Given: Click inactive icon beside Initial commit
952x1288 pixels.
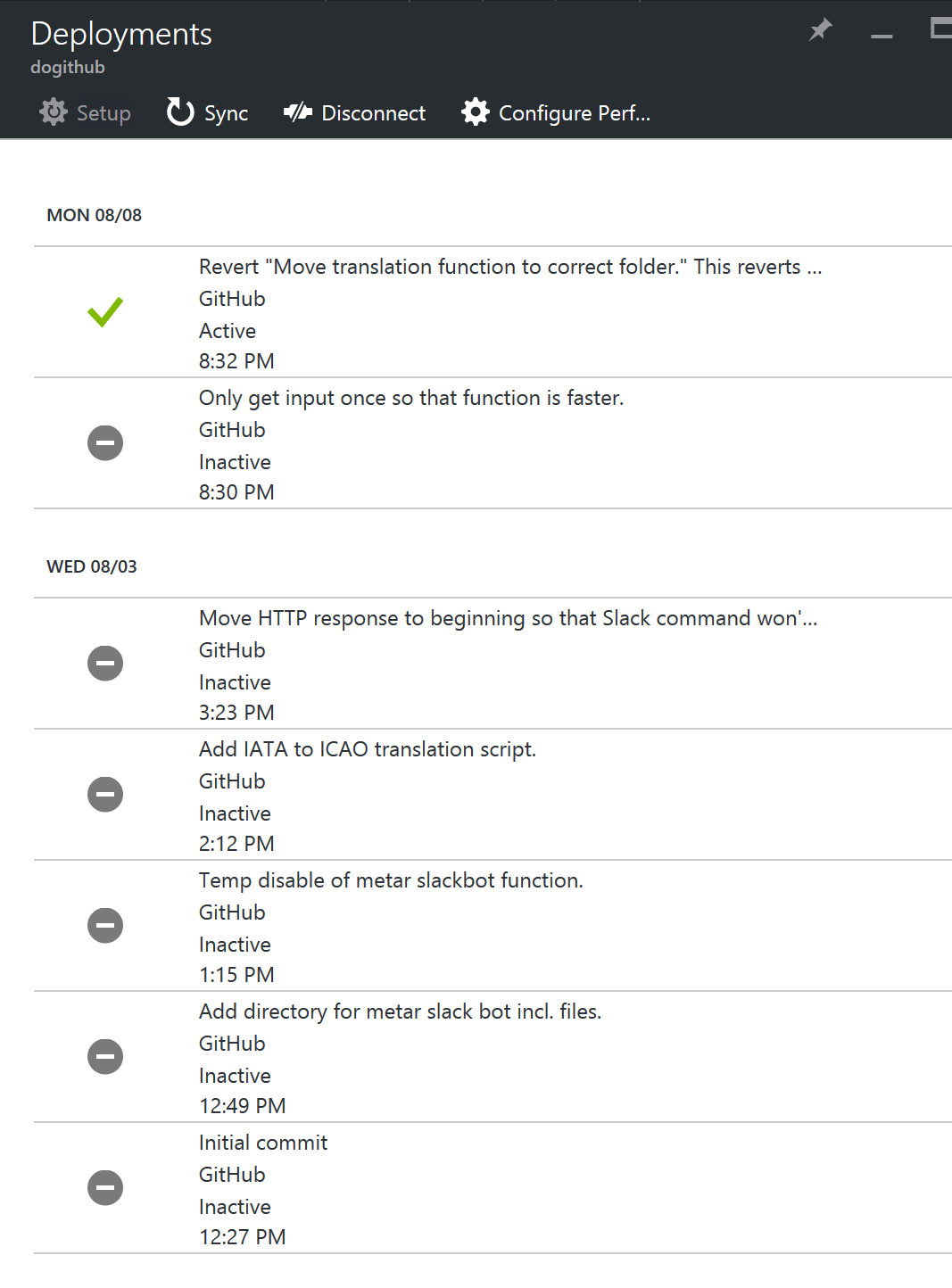Looking at the screenshot, I should click(105, 1188).
